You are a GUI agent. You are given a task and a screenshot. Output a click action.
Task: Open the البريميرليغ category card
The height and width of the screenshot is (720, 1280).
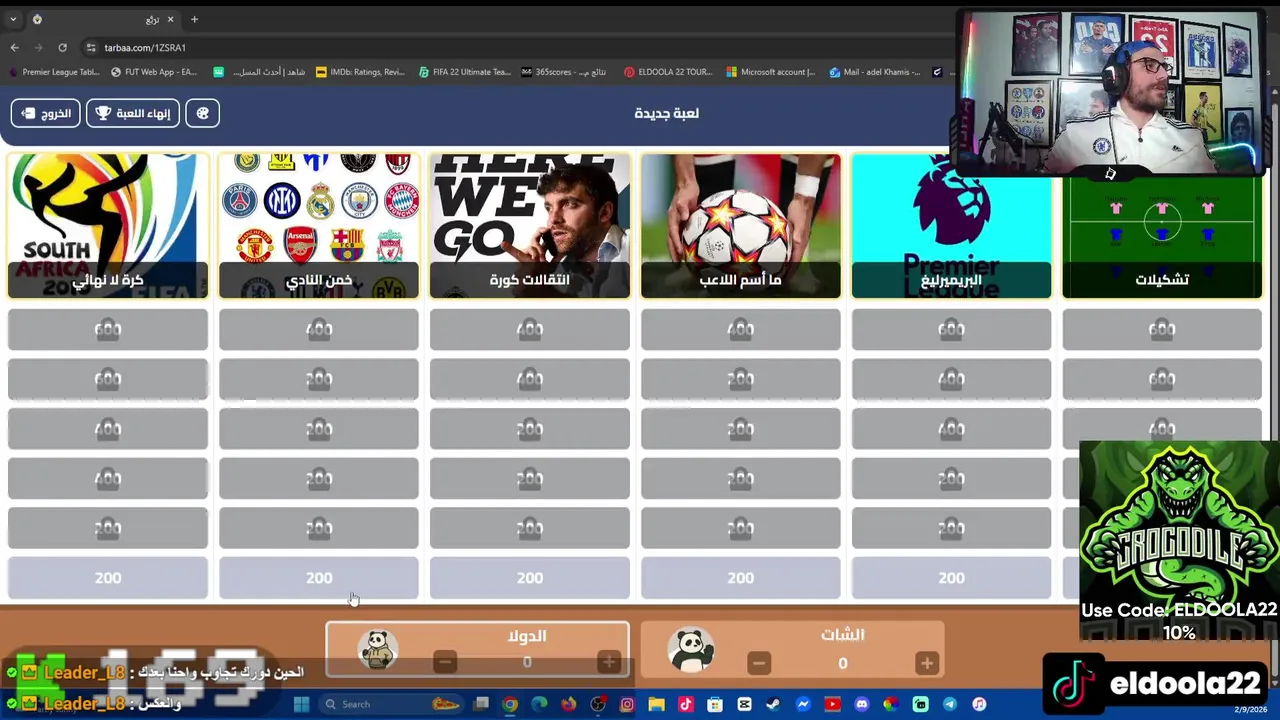click(952, 226)
